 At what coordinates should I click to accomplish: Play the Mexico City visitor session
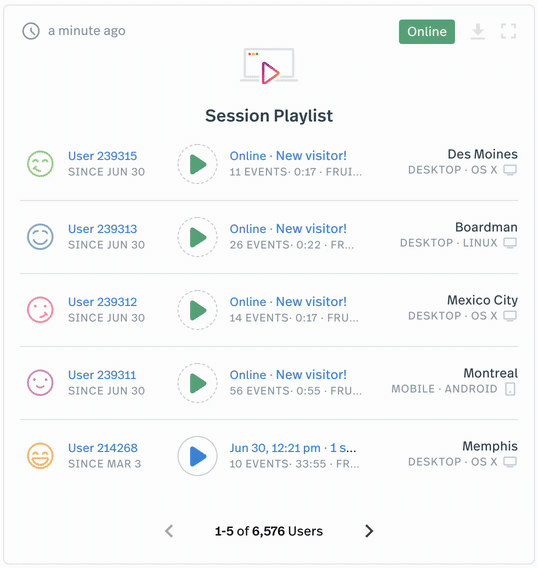pos(197,310)
